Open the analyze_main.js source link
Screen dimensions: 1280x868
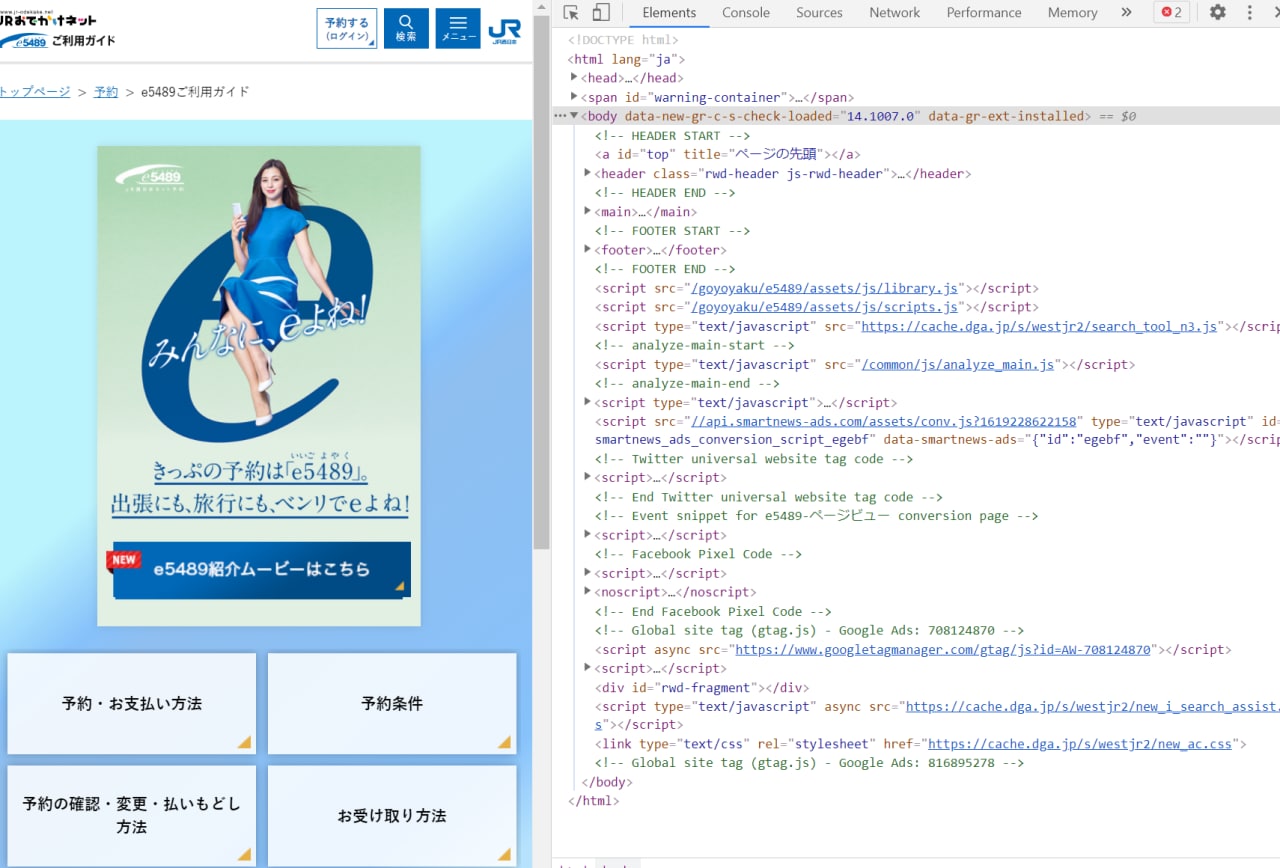coord(958,365)
